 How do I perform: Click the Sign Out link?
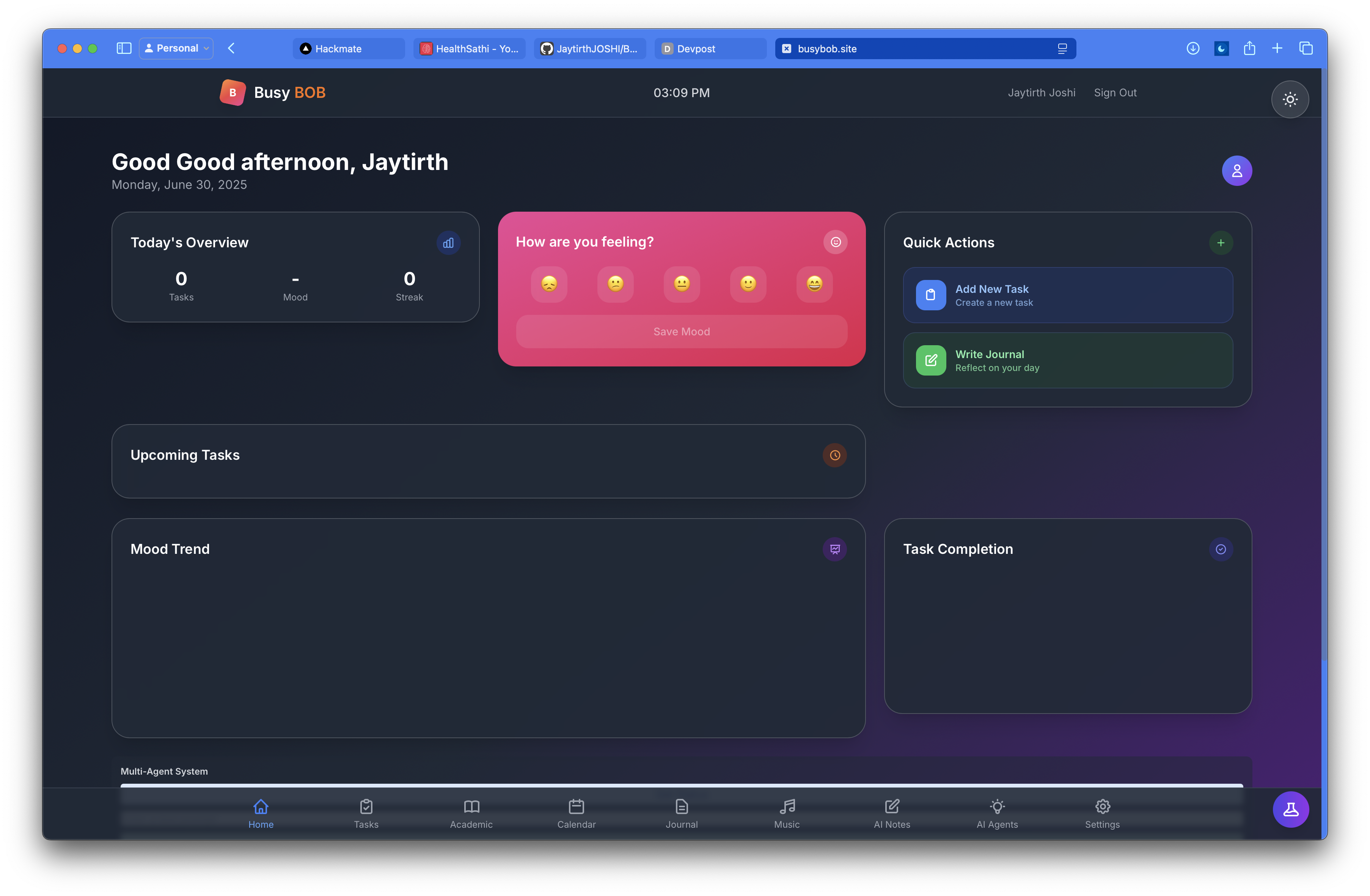point(1114,93)
